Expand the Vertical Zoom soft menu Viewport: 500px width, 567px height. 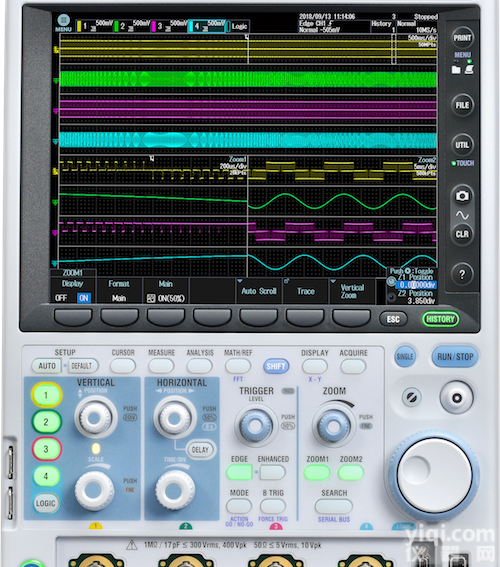(352, 291)
